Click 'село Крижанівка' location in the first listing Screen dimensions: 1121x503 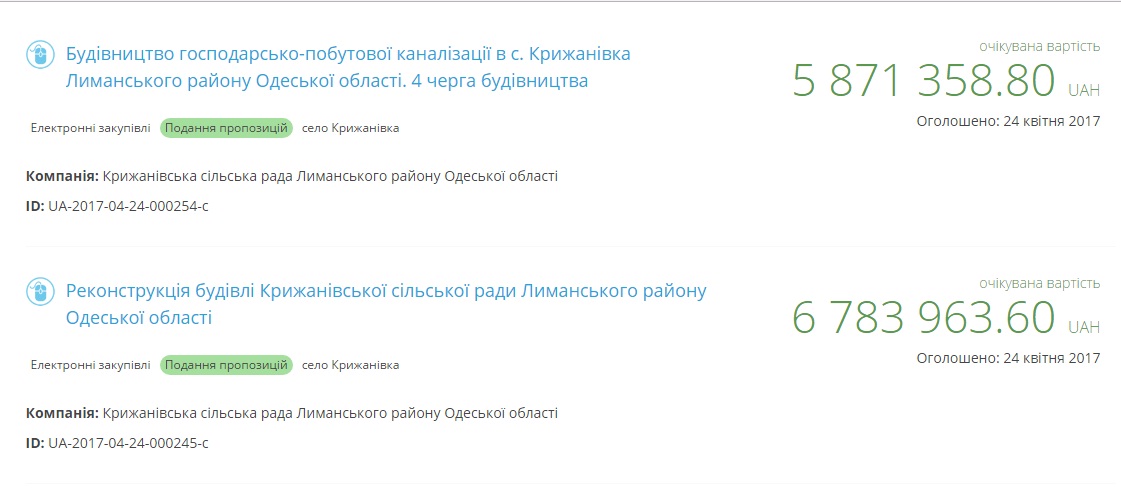pyautogui.click(x=350, y=128)
